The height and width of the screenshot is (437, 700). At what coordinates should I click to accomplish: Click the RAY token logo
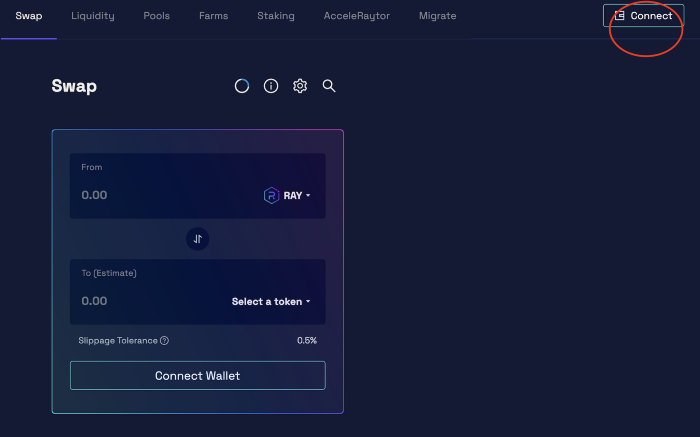(271, 196)
